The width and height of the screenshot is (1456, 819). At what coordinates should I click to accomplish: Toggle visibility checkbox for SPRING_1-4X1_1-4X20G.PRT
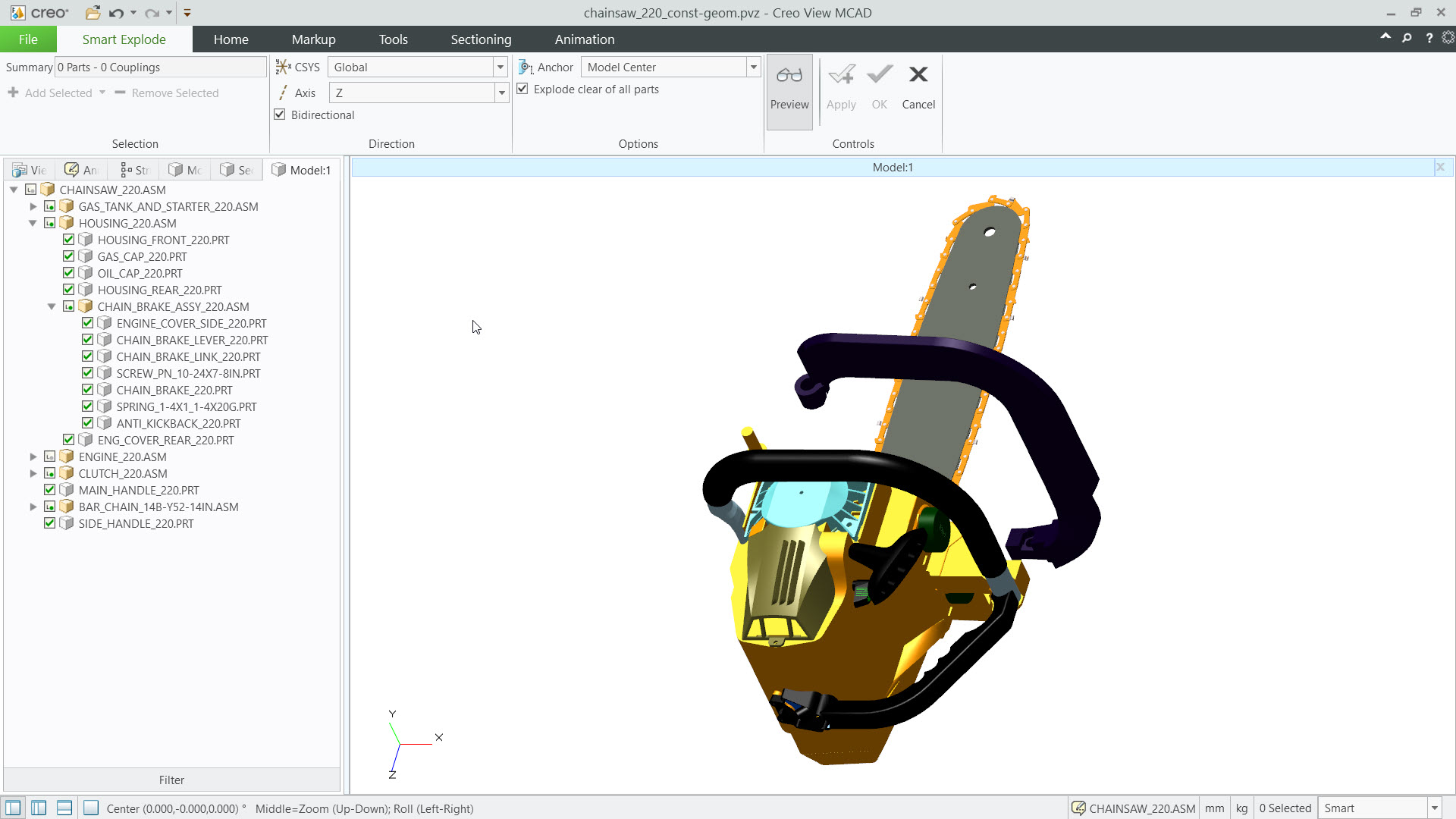(88, 406)
